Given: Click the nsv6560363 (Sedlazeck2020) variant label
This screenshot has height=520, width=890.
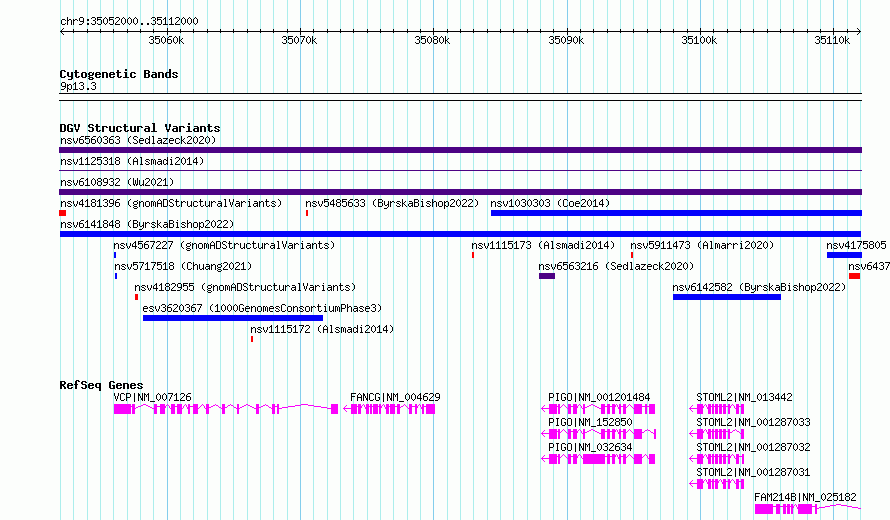Looking at the screenshot, I should [138, 140].
